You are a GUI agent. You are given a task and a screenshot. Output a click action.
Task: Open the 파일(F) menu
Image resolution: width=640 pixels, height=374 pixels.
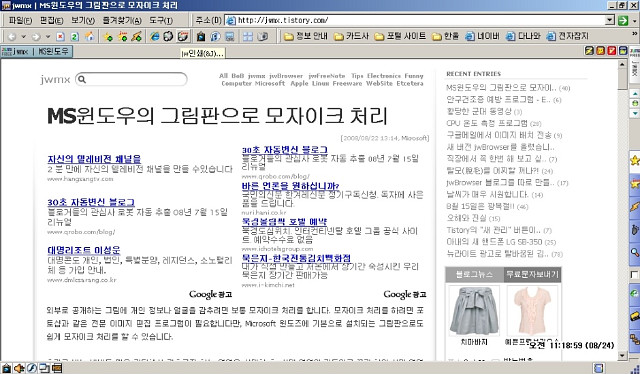(x=20, y=20)
